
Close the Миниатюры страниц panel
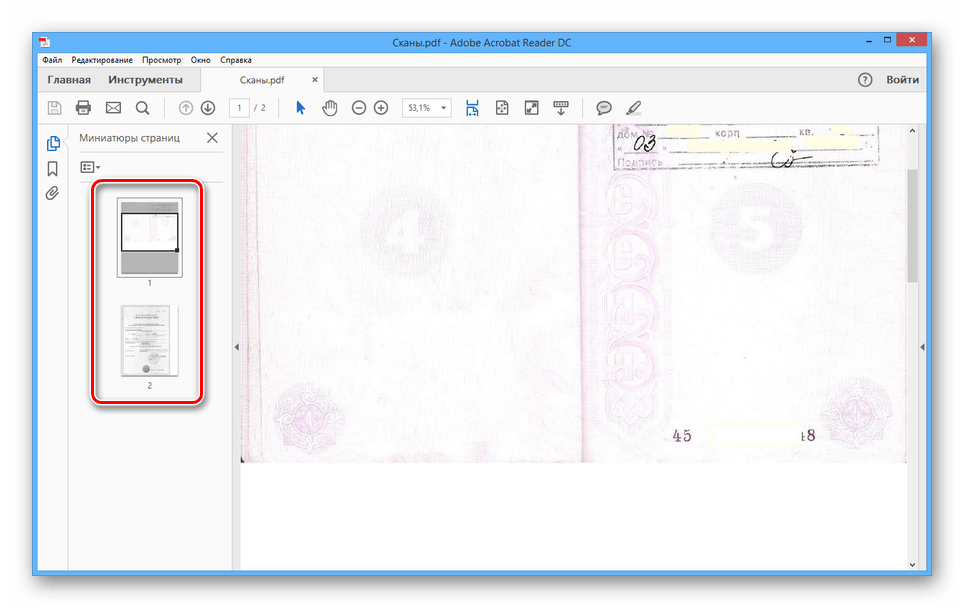click(212, 138)
